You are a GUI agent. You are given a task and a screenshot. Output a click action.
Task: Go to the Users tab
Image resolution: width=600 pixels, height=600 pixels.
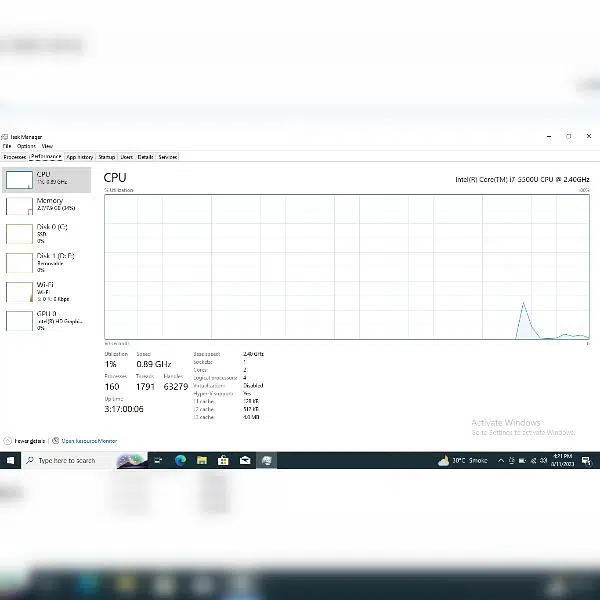126,157
